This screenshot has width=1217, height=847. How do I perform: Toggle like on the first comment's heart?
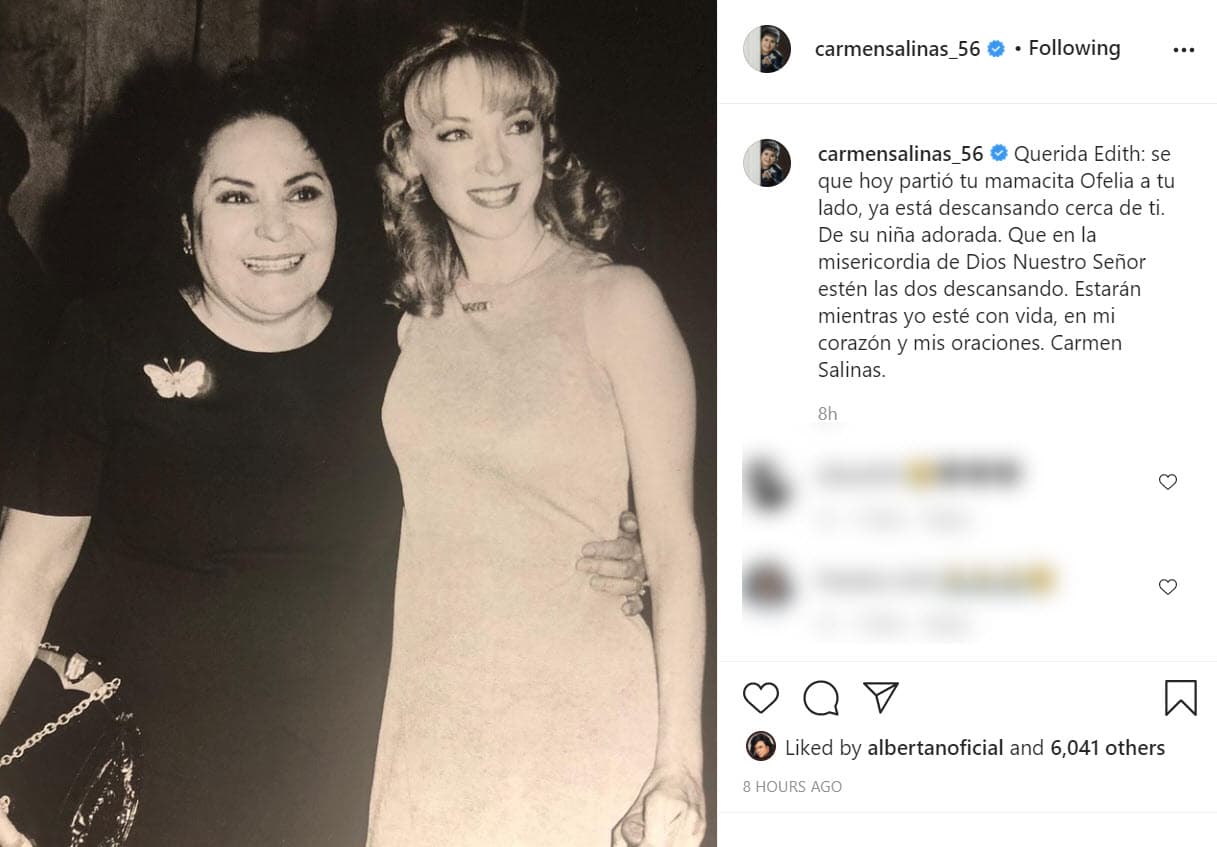[x=1167, y=481]
